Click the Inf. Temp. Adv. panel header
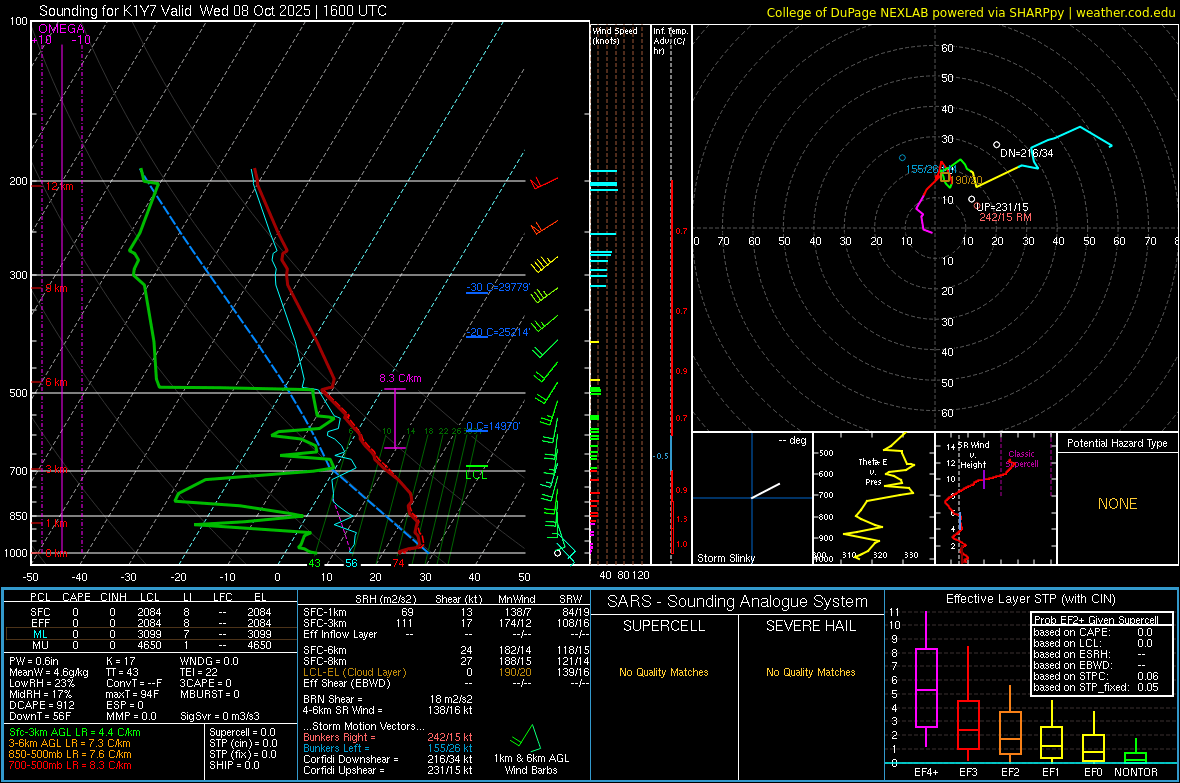1180x783 pixels. pos(670,41)
